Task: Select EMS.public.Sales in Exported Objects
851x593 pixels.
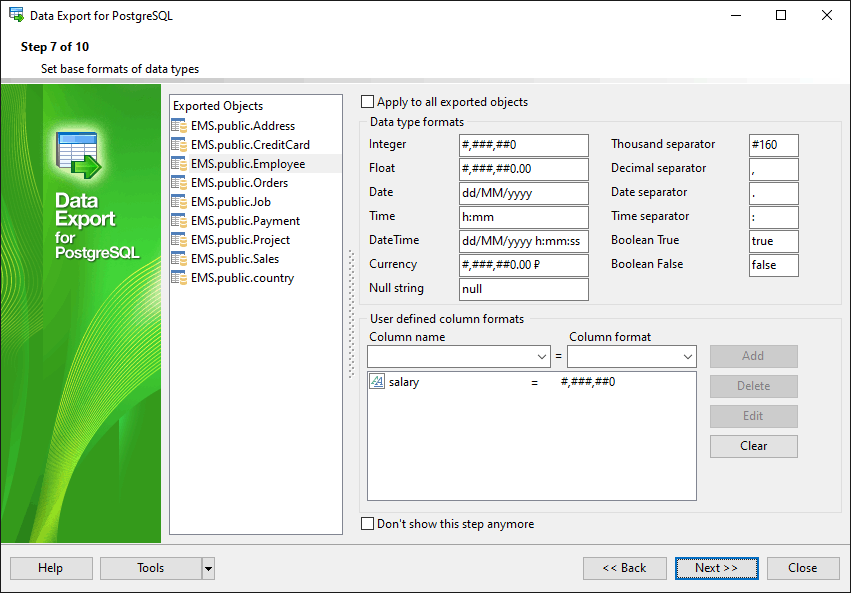Action: 235,259
